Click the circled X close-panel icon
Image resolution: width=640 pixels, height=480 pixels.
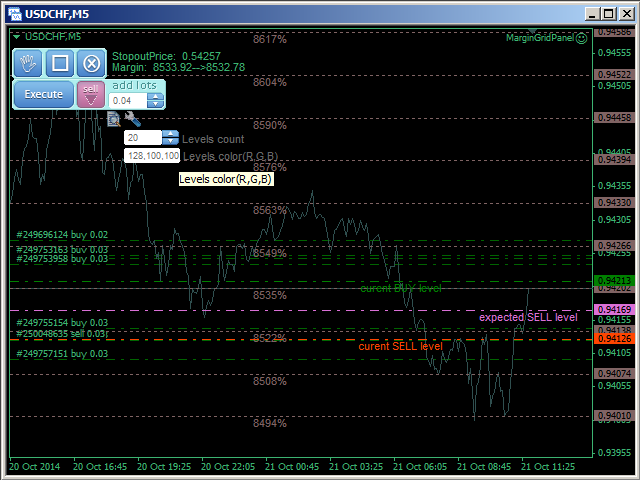91,64
